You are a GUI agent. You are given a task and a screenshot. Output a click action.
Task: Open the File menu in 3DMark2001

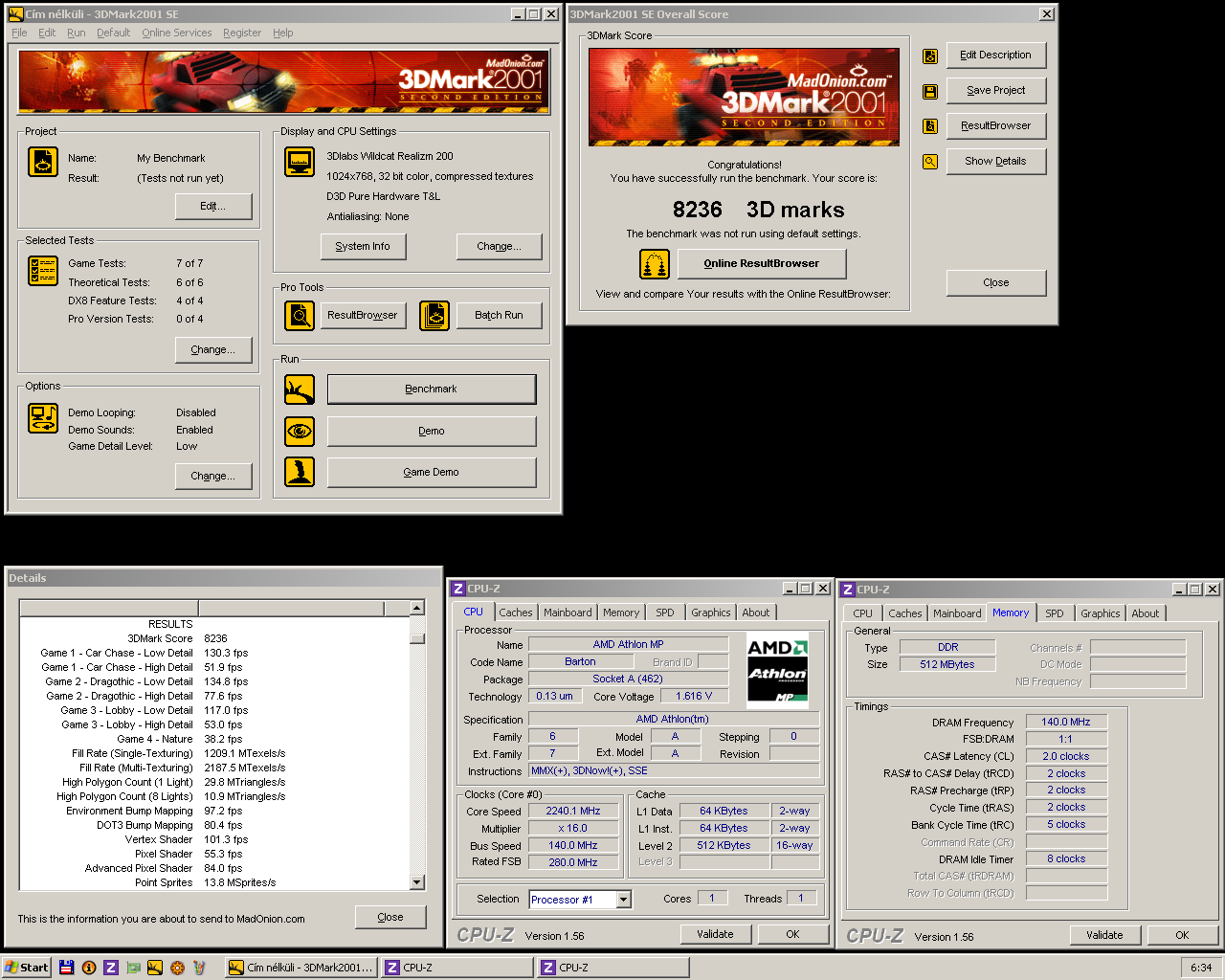19,33
